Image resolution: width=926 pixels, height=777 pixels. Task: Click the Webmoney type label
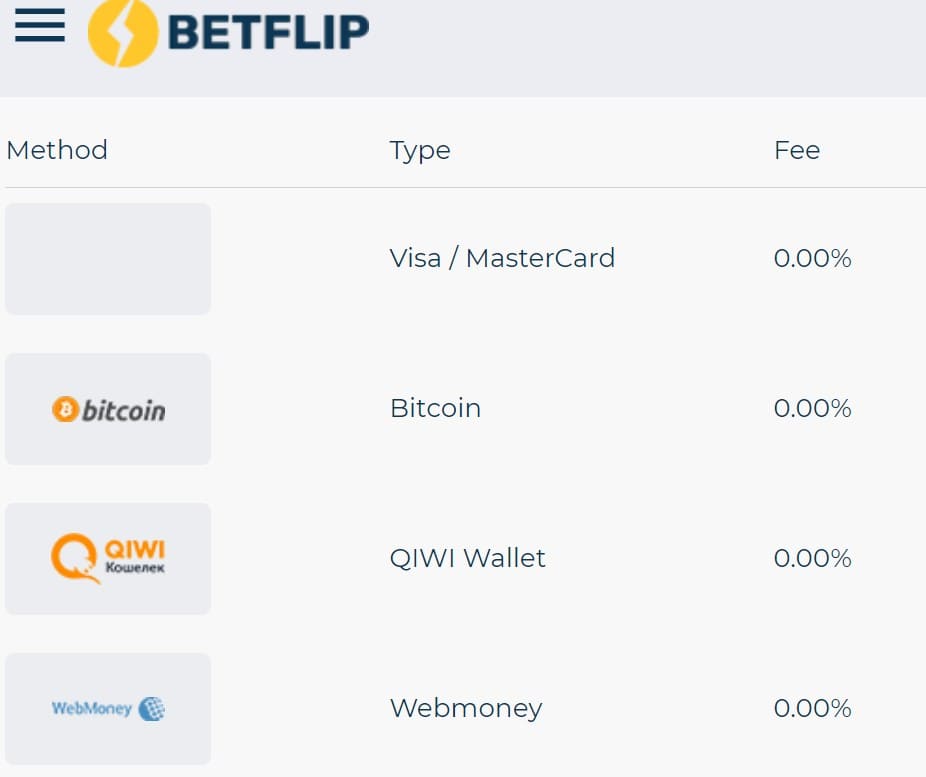[x=466, y=708]
